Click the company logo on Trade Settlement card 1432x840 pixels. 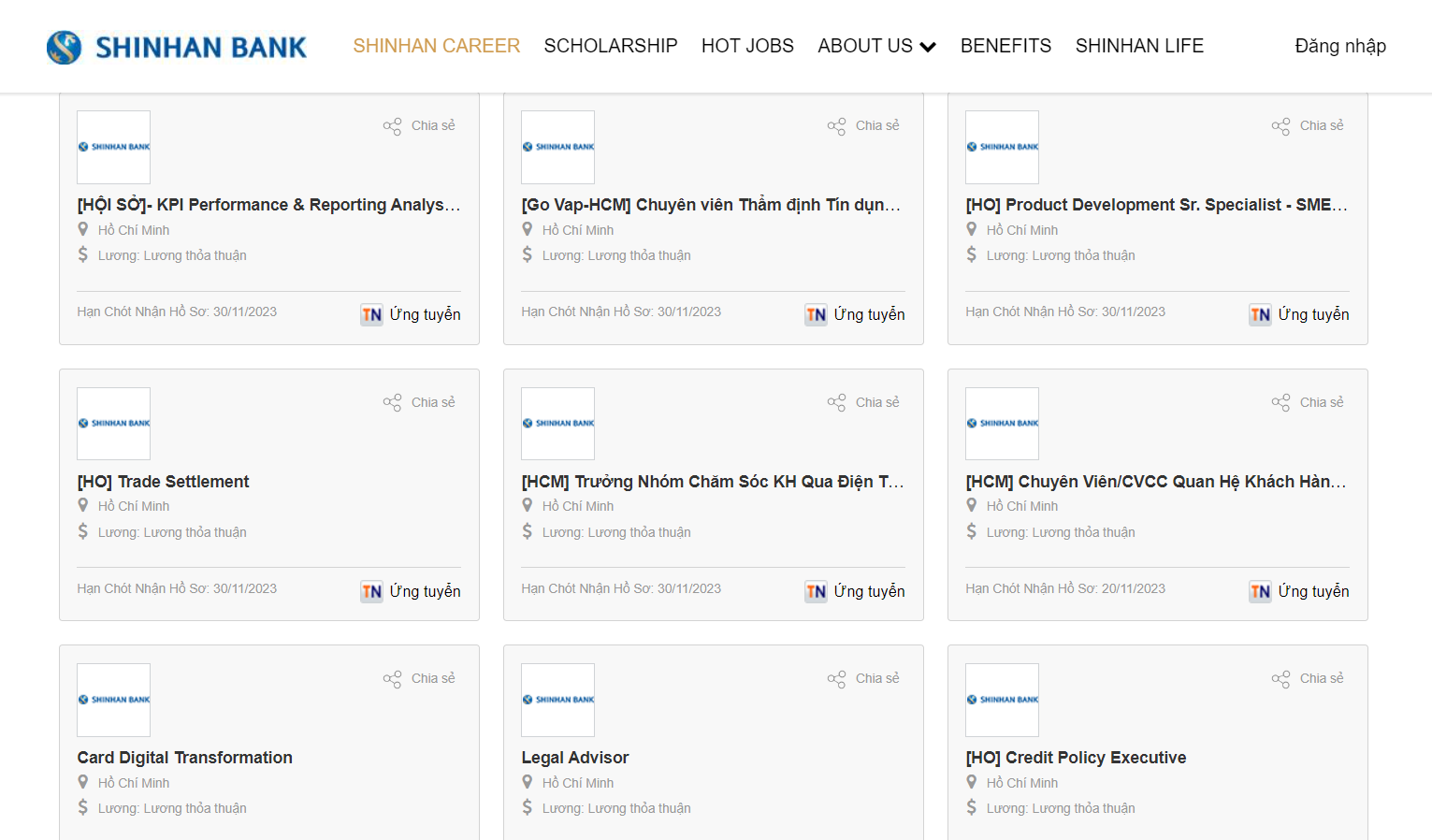[113, 424]
